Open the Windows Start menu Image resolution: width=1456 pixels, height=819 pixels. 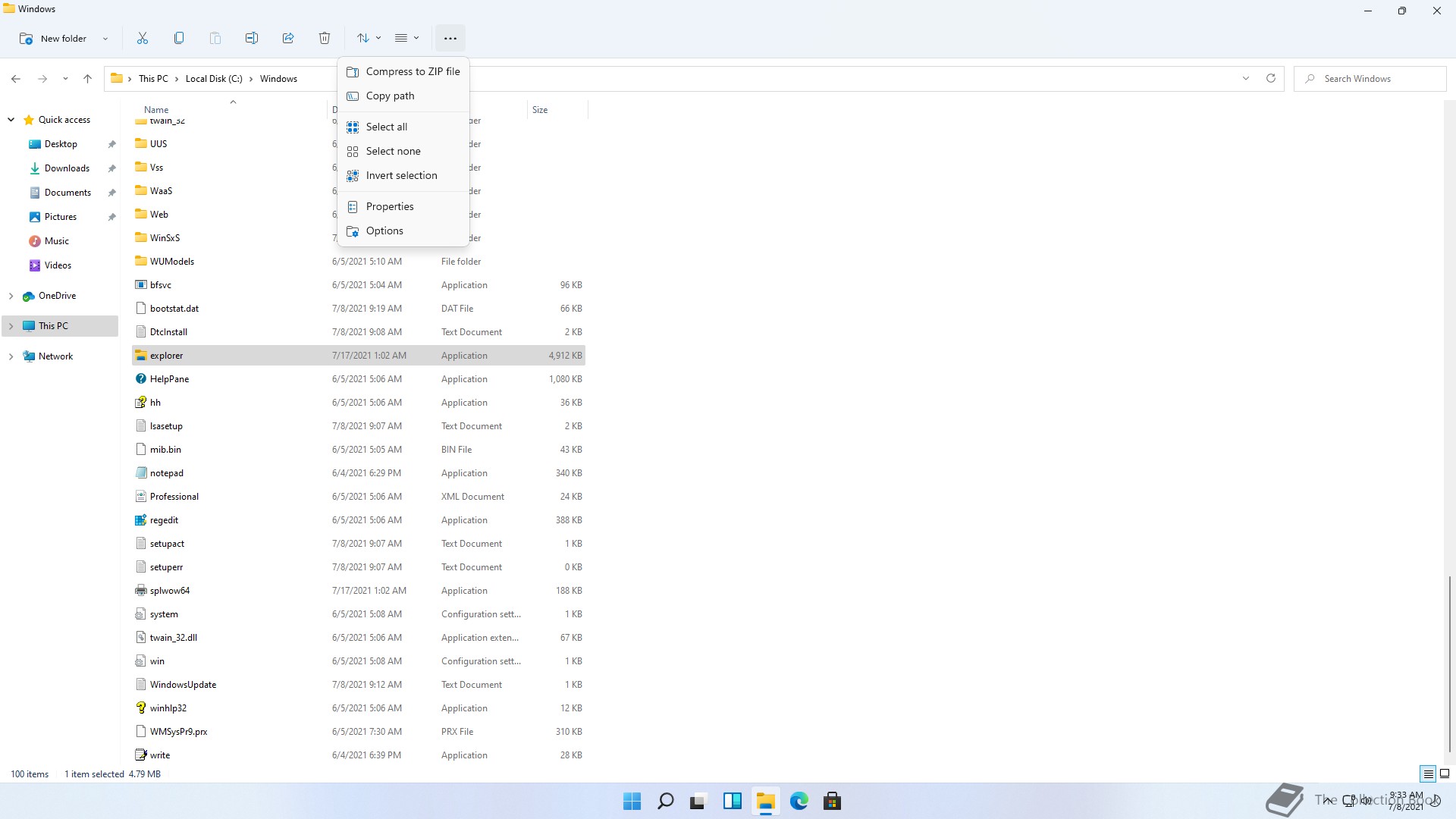coord(632,801)
